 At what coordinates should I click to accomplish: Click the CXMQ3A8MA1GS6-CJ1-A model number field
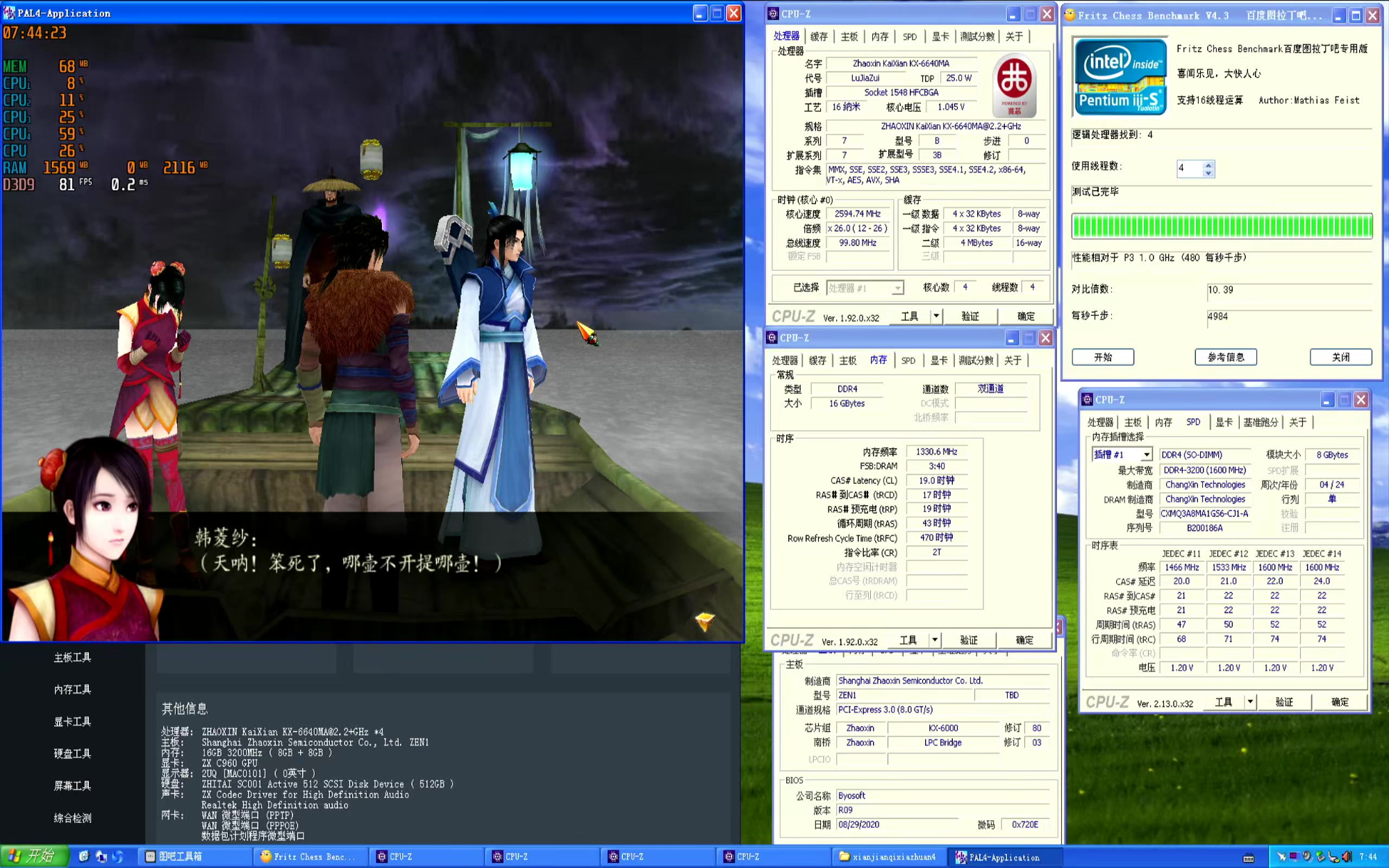(x=1205, y=514)
